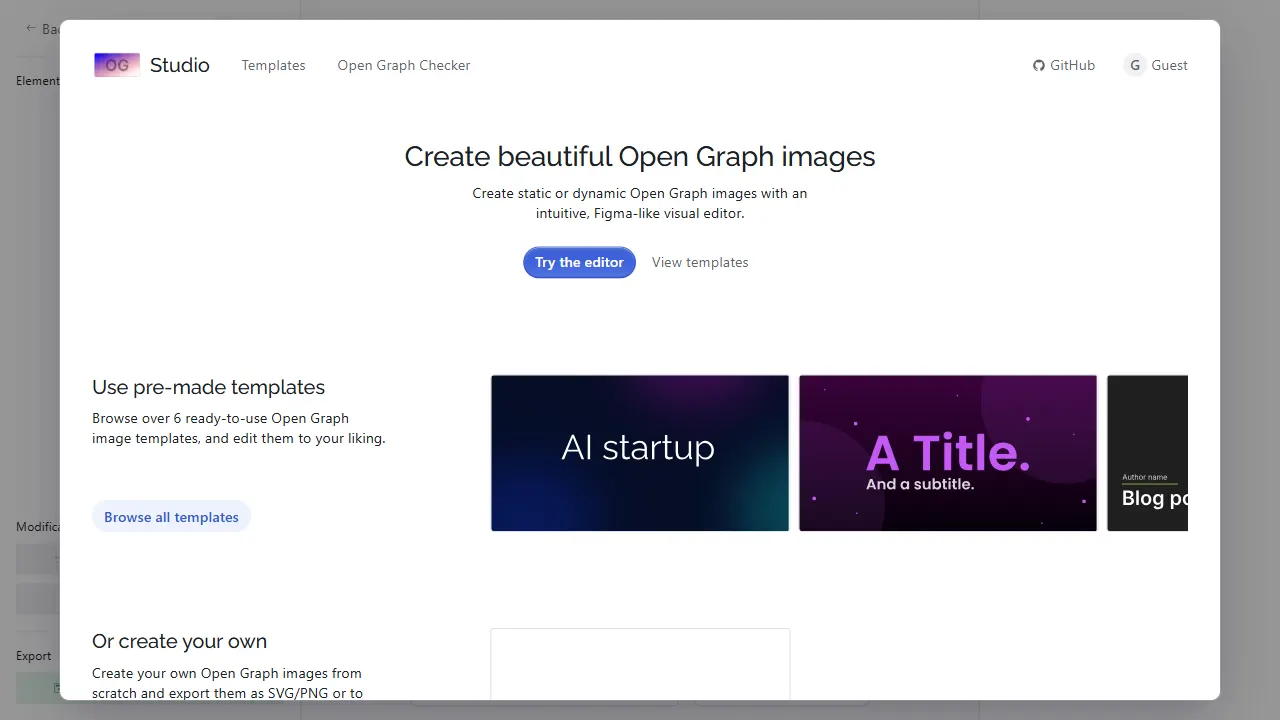Click Browse all templates button
Viewport: 1280px width, 720px height.
click(171, 517)
